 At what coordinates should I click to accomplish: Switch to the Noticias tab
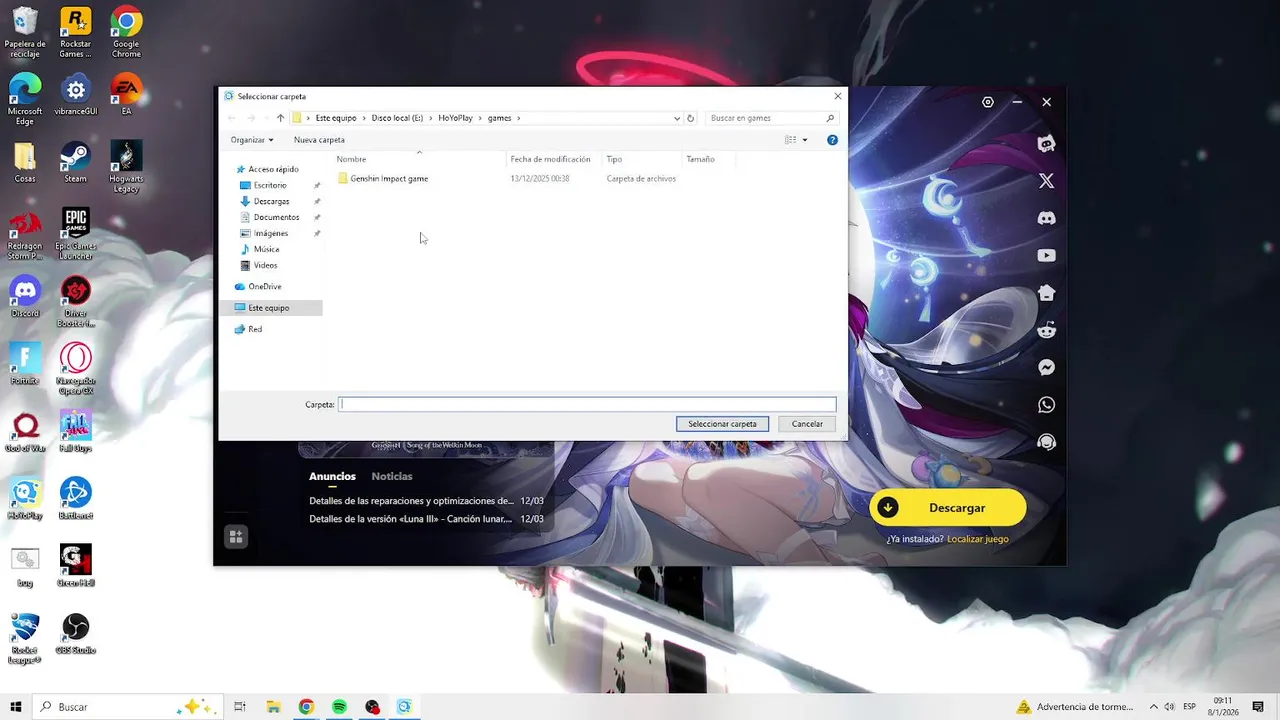[392, 477]
